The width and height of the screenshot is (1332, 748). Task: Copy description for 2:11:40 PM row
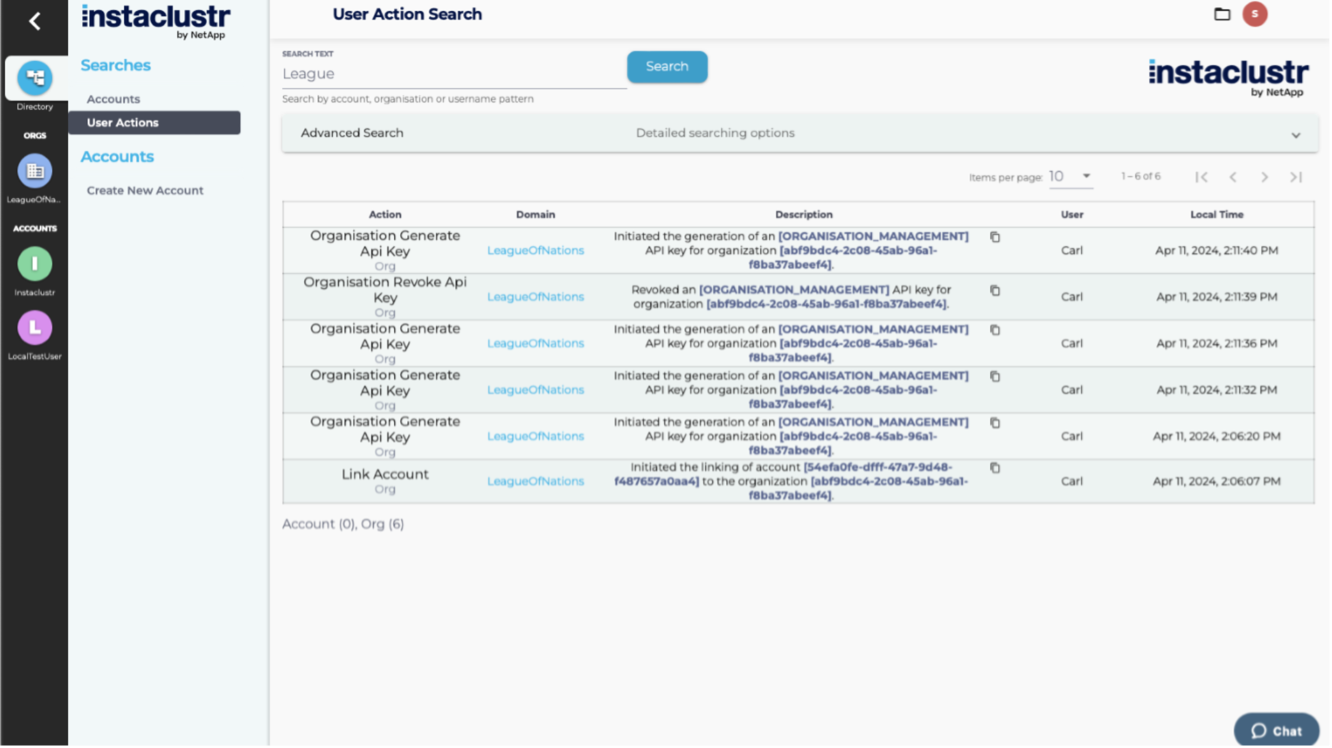pos(996,237)
